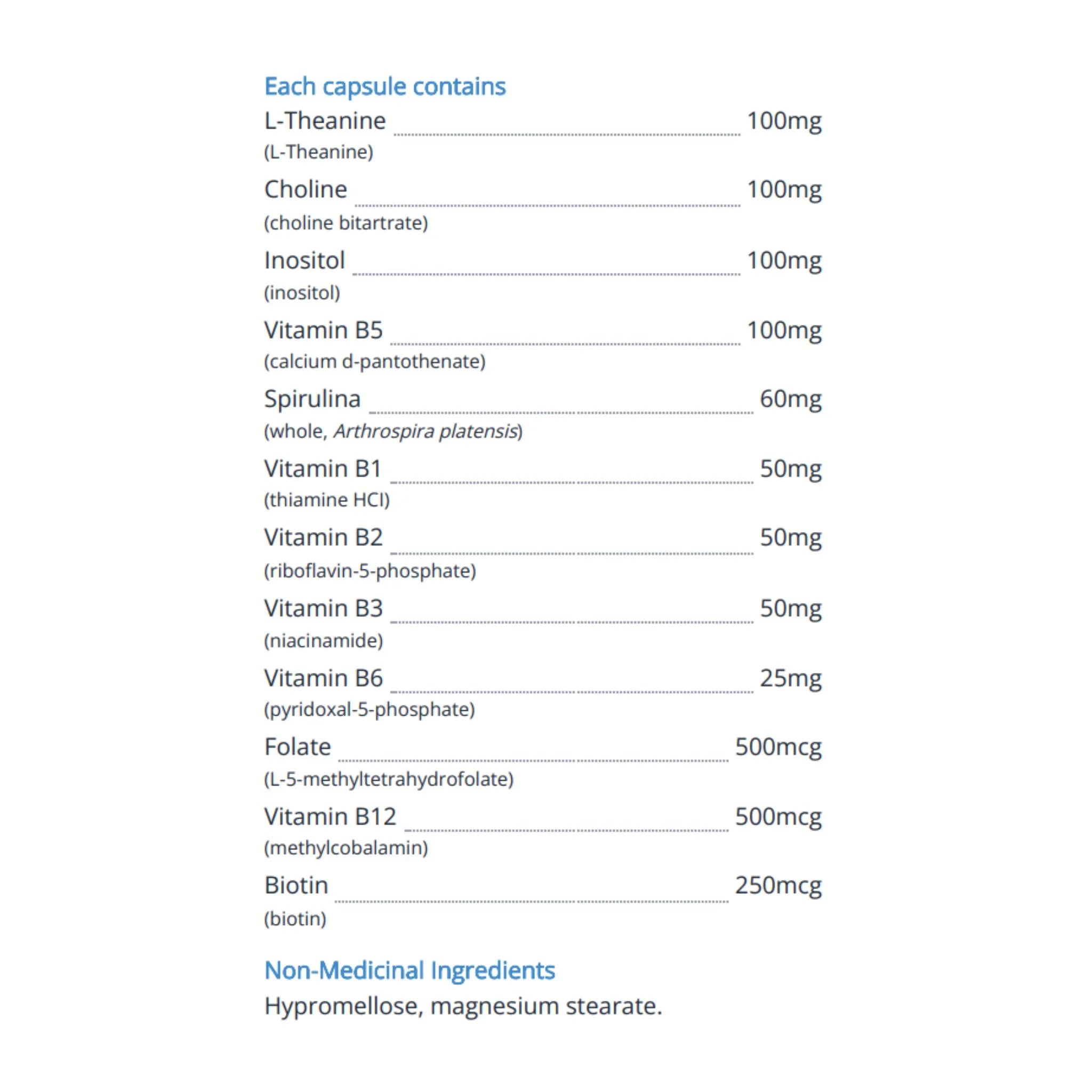Click the Inositol ingredient label

(x=304, y=260)
